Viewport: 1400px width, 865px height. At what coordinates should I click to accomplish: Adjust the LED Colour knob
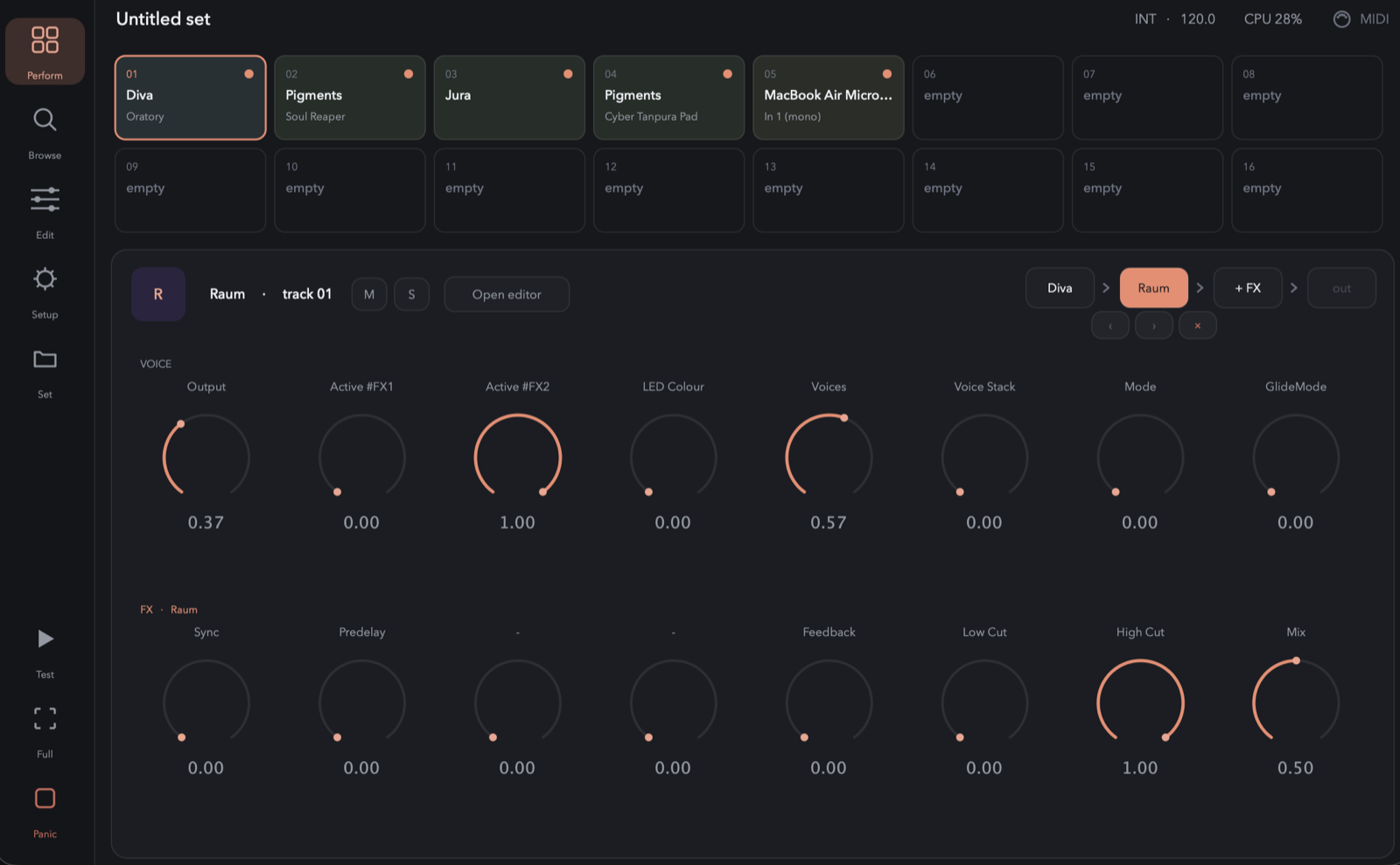[x=673, y=457]
